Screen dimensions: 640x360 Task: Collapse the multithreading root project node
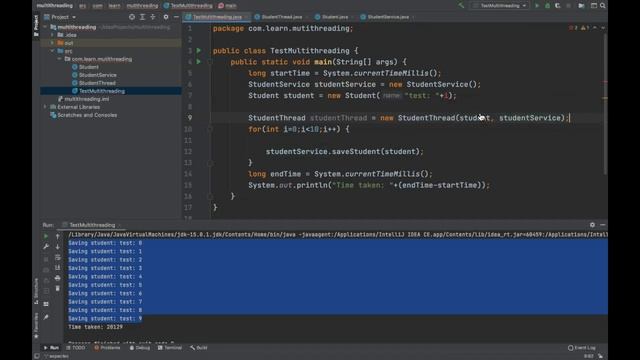coord(45,27)
